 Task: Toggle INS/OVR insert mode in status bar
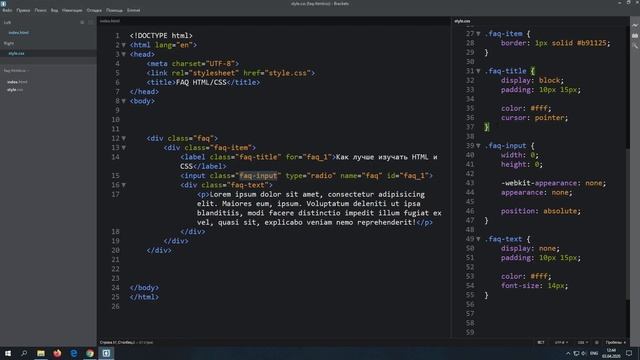point(541,342)
